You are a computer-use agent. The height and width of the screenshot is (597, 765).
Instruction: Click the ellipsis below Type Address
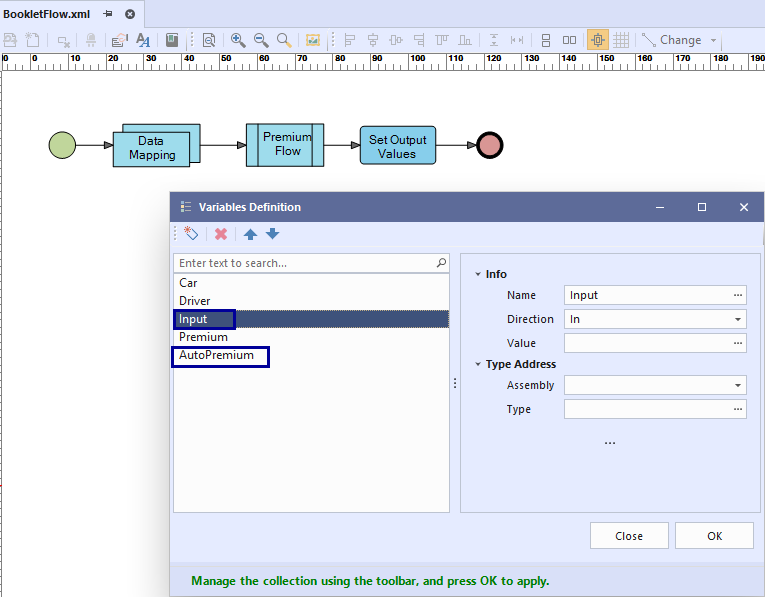pyautogui.click(x=610, y=443)
